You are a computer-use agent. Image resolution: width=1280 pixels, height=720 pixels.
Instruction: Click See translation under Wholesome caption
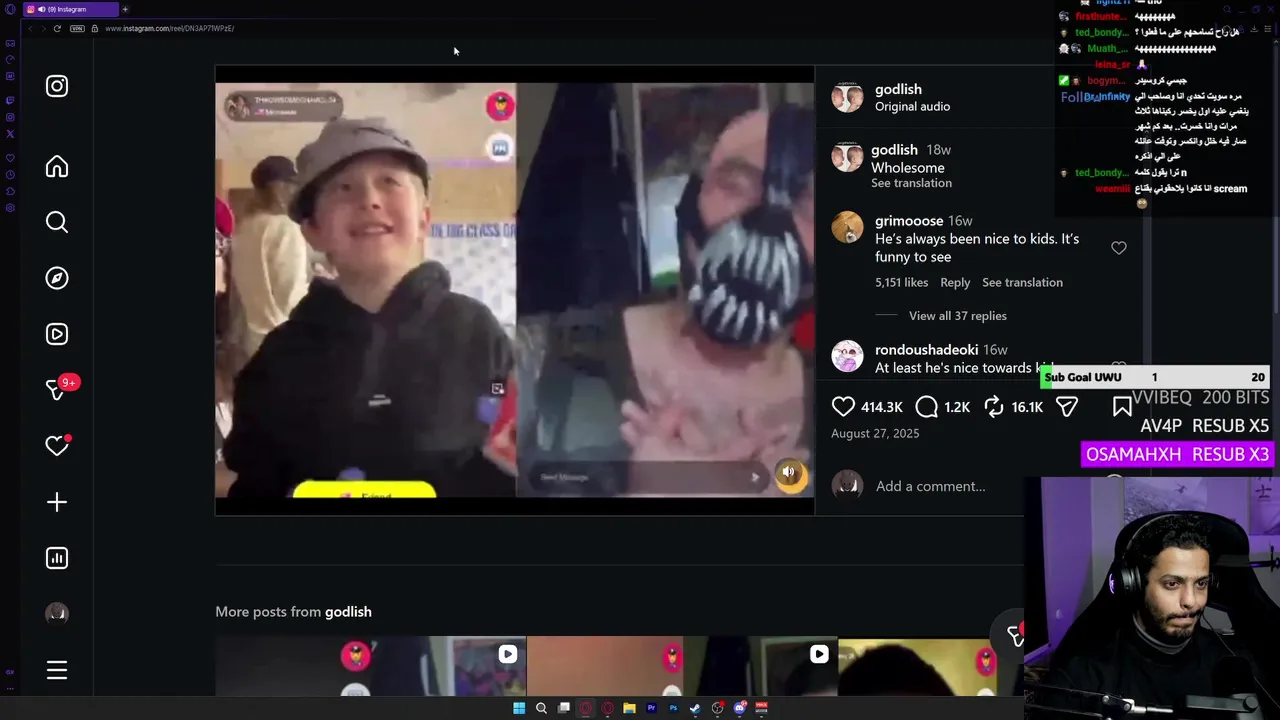[911, 183]
